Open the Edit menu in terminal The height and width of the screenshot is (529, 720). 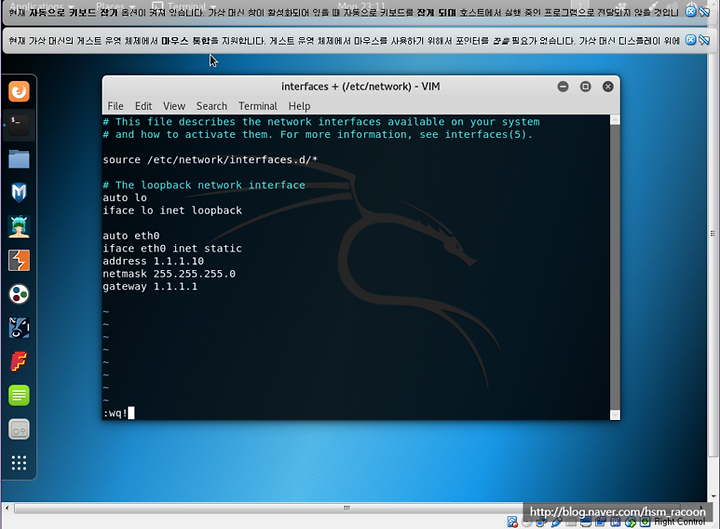(143, 106)
